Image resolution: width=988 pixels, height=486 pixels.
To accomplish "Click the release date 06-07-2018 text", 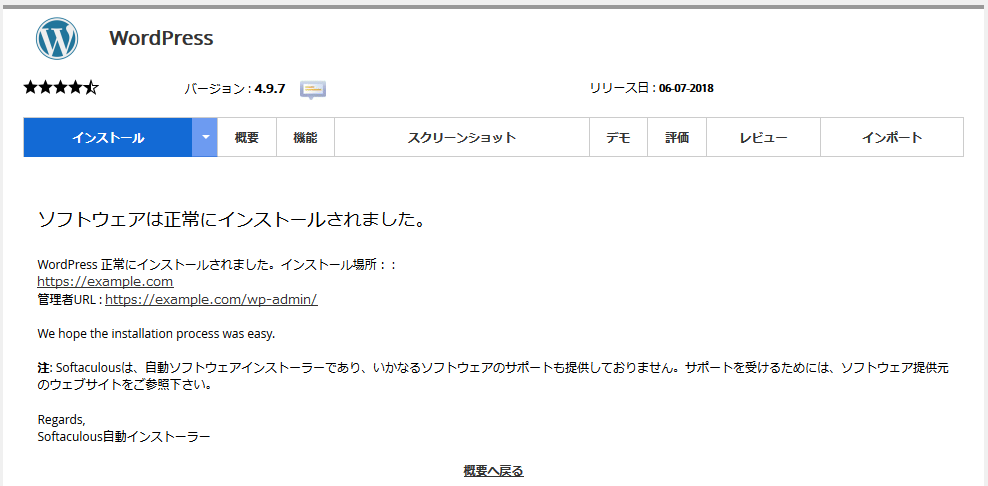I will tap(685, 88).
